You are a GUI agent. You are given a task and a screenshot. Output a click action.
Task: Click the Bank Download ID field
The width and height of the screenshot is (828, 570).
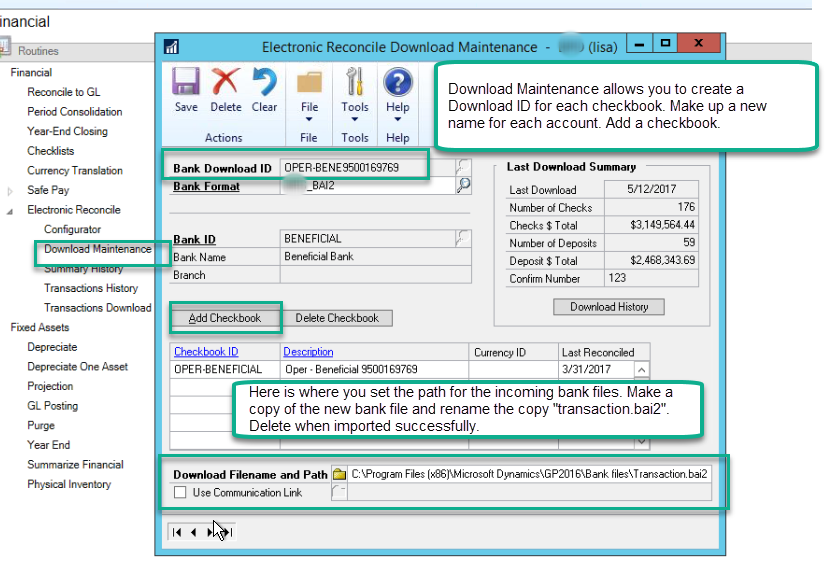(x=368, y=167)
